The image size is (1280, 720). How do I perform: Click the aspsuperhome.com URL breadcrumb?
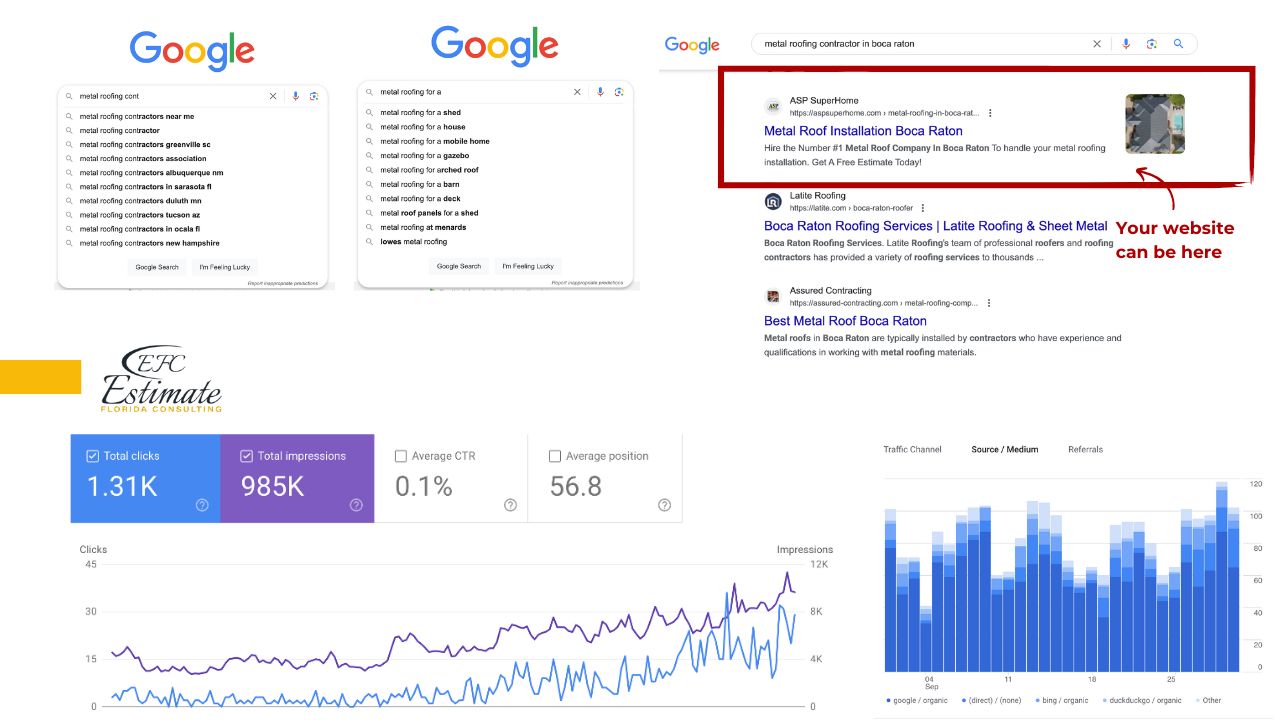pyautogui.click(x=885, y=113)
